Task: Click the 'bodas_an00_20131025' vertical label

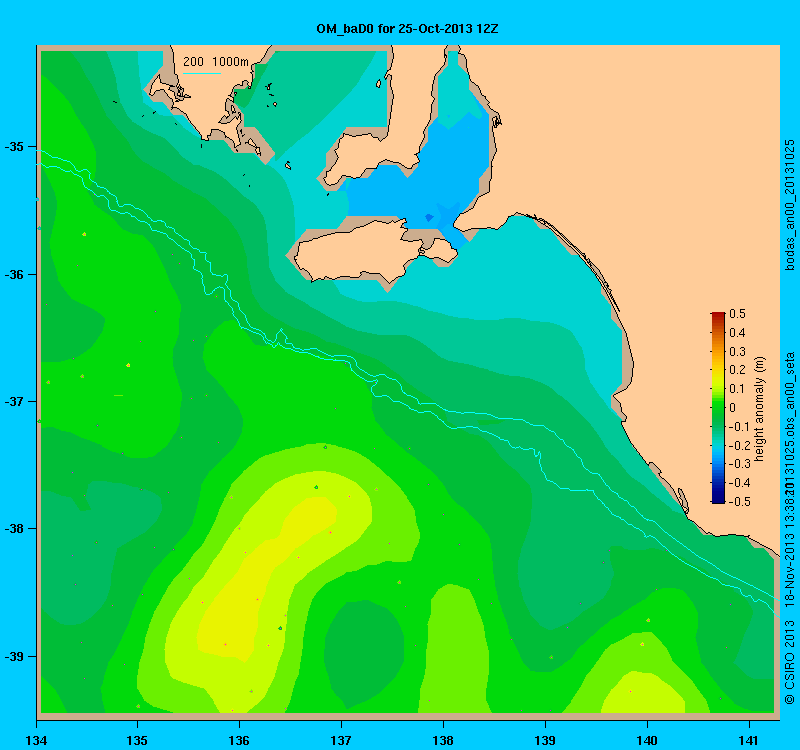Action: pos(789,205)
